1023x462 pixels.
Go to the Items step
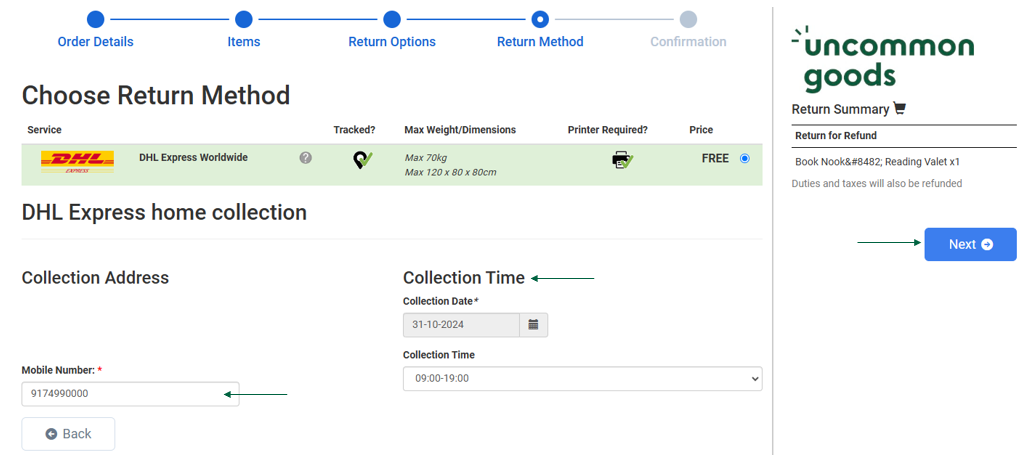(244, 42)
